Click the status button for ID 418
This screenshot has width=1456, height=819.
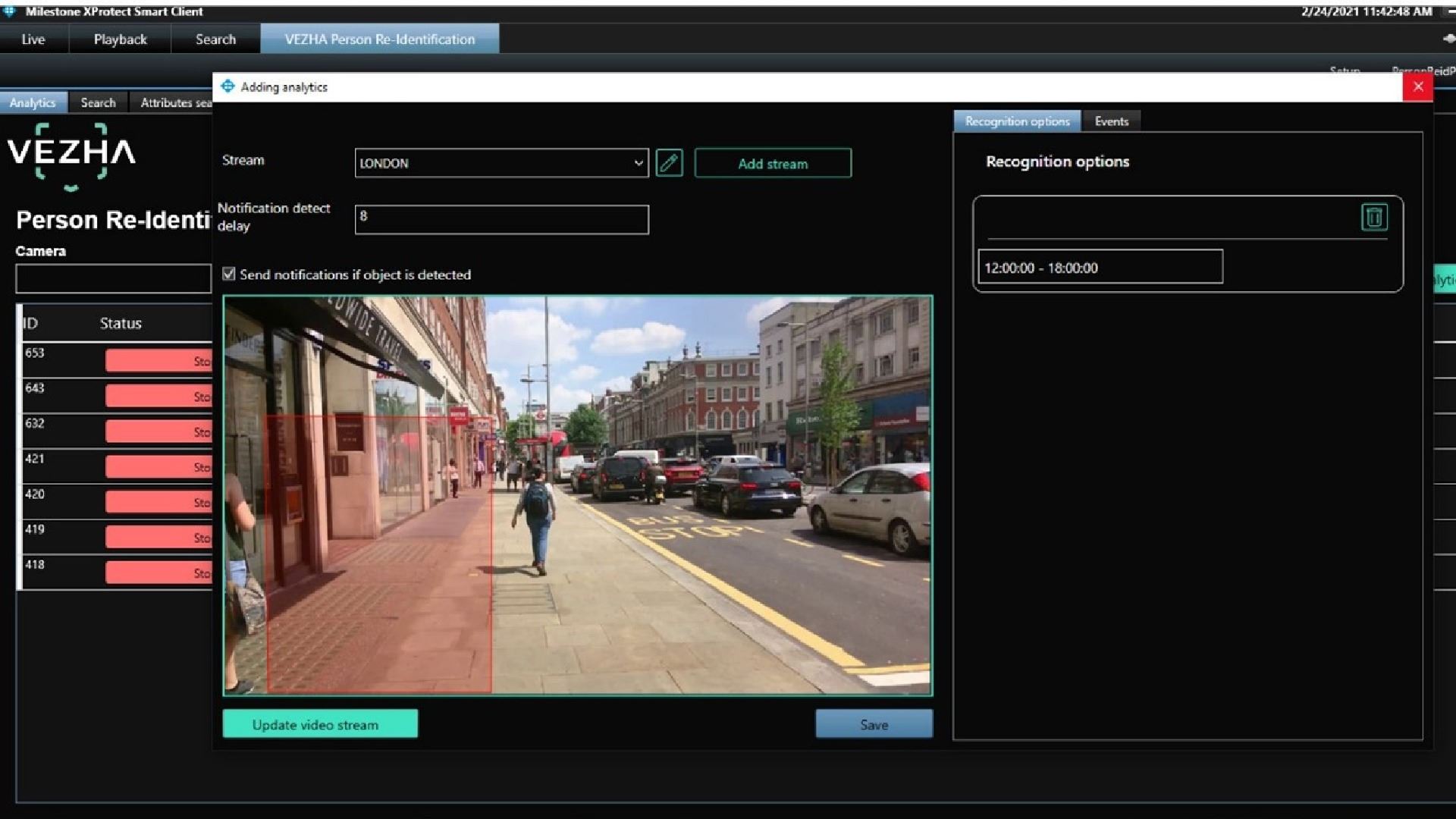[158, 573]
